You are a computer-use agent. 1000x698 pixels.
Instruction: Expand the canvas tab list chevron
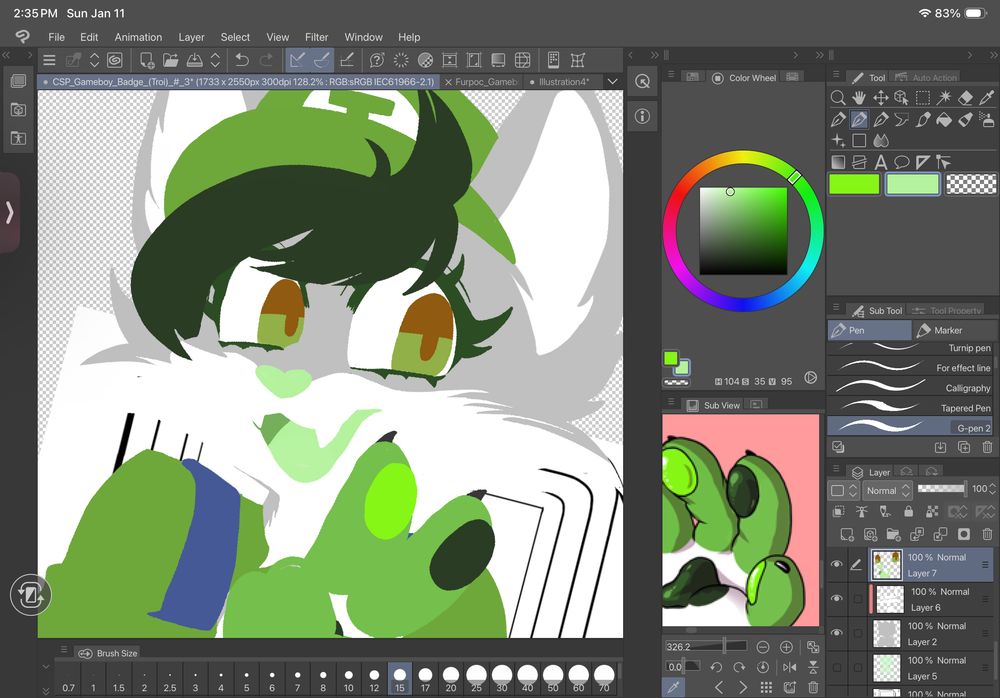point(613,82)
